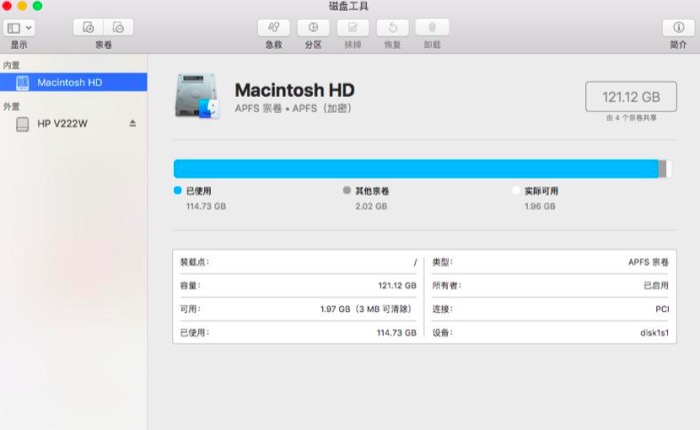700x430 pixels.
Task: Click the 外置 external section header
Action: (x=12, y=107)
